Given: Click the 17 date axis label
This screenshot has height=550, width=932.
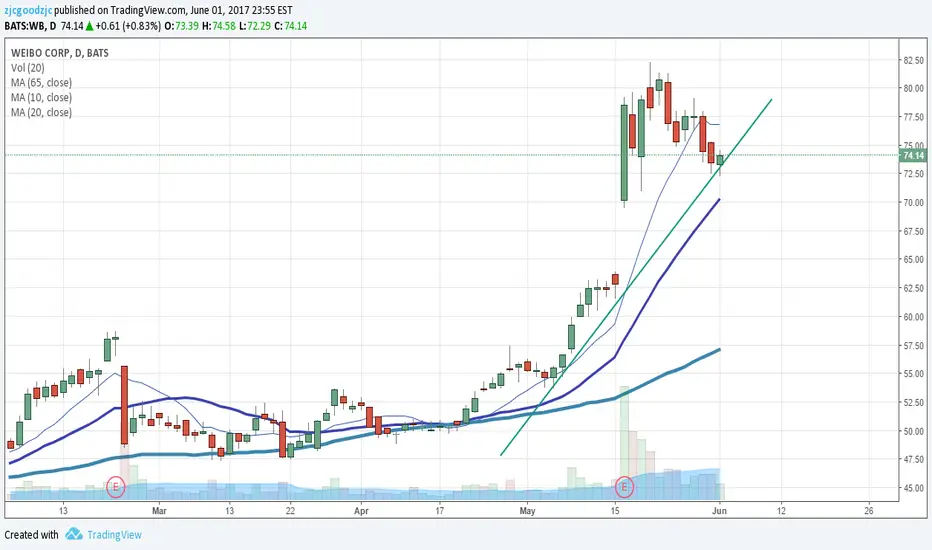Looking at the screenshot, I should [439, 510].
